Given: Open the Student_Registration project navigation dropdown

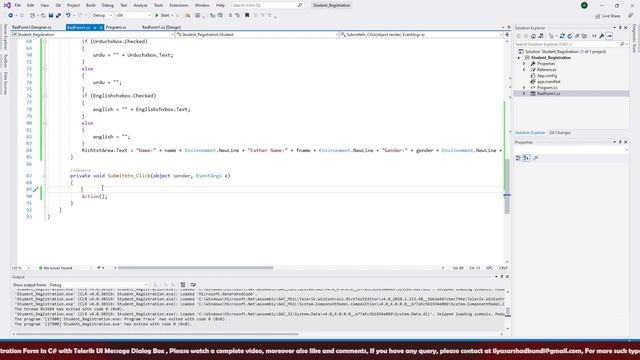Looking at the screenshot, I should pos(93,35).
